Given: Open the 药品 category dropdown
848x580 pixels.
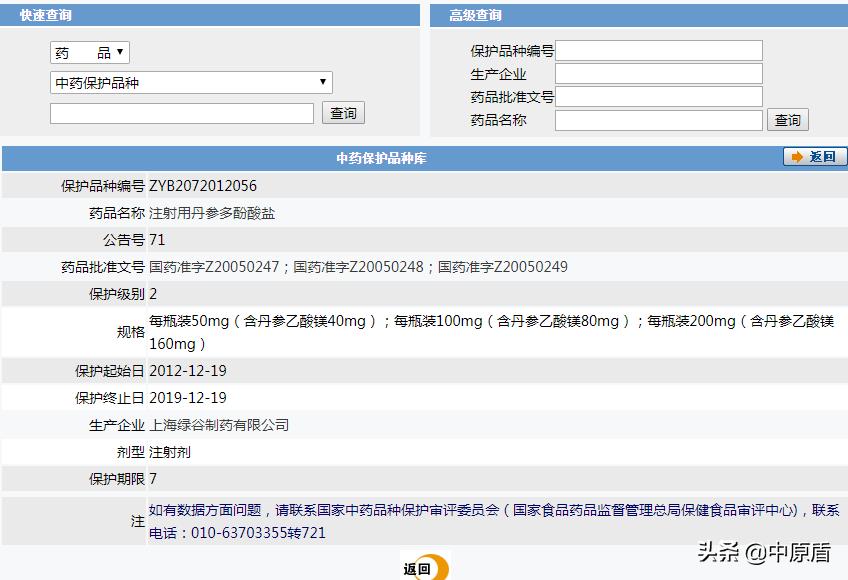Looking at the screenshot, I should 88,51.
